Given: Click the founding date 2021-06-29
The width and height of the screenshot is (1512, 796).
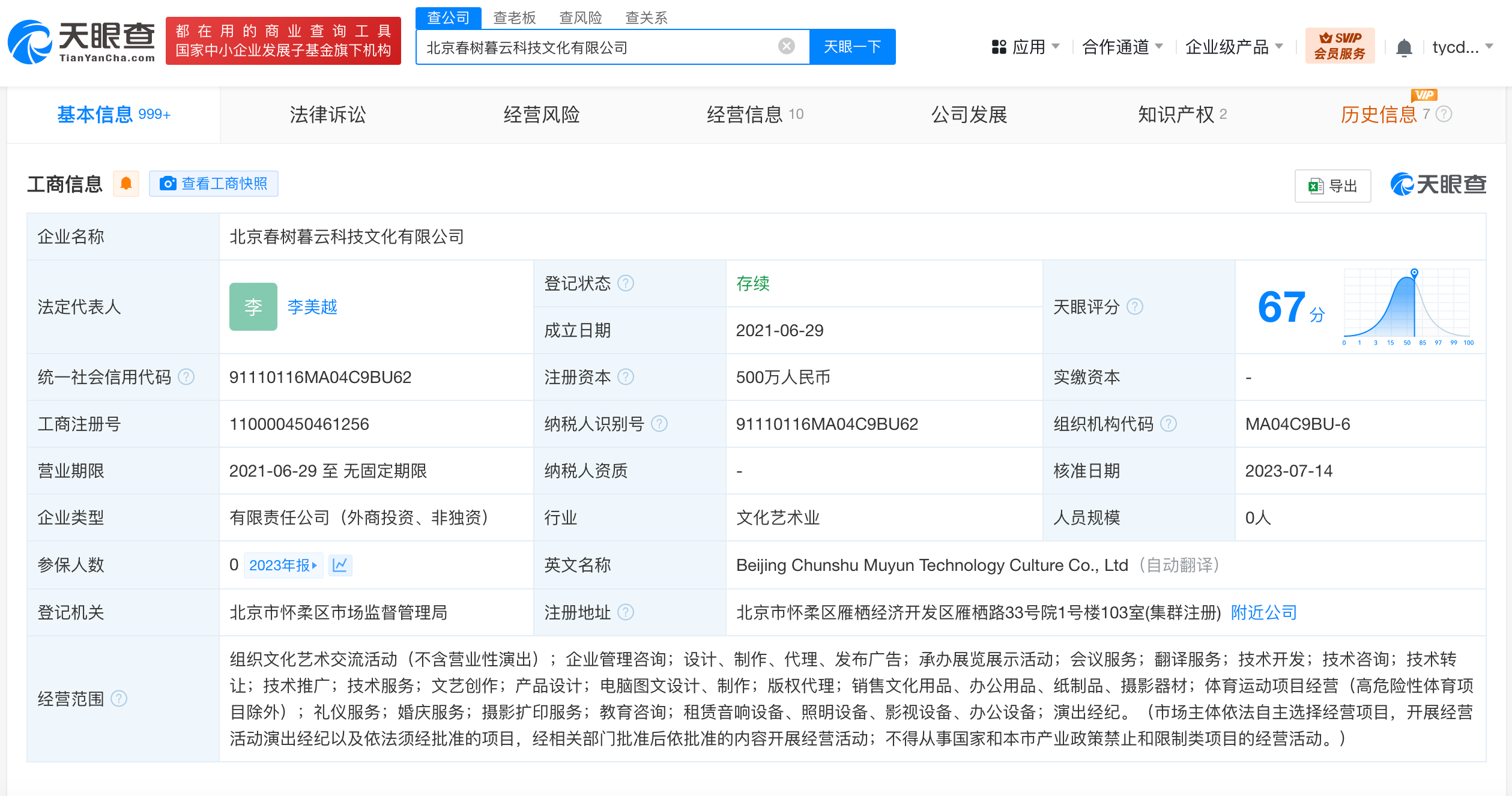Looking at the screenshot, I should coord(779,330).
